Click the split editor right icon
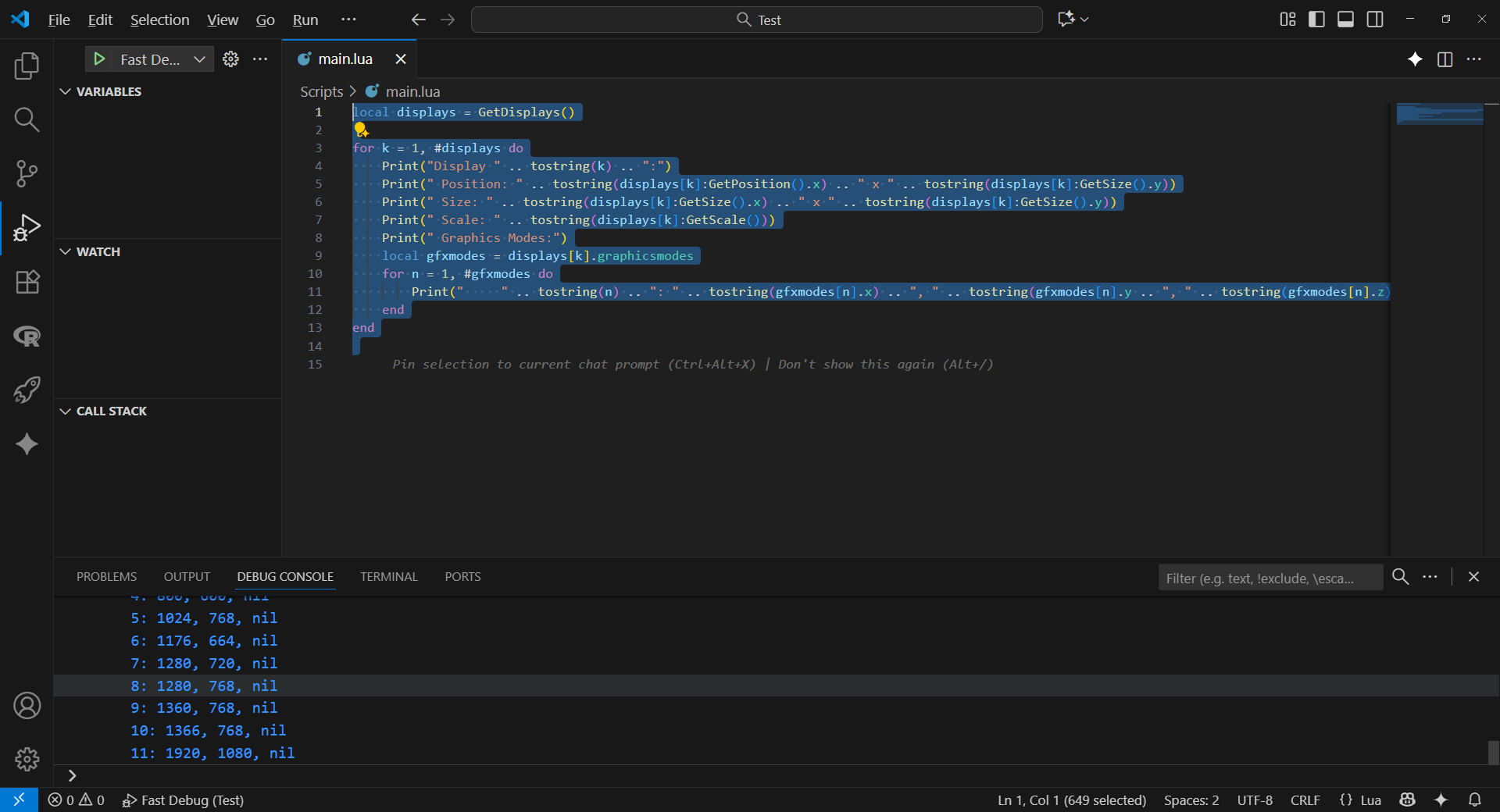Screen dimensions: 1500x812 click(1445, 59)
